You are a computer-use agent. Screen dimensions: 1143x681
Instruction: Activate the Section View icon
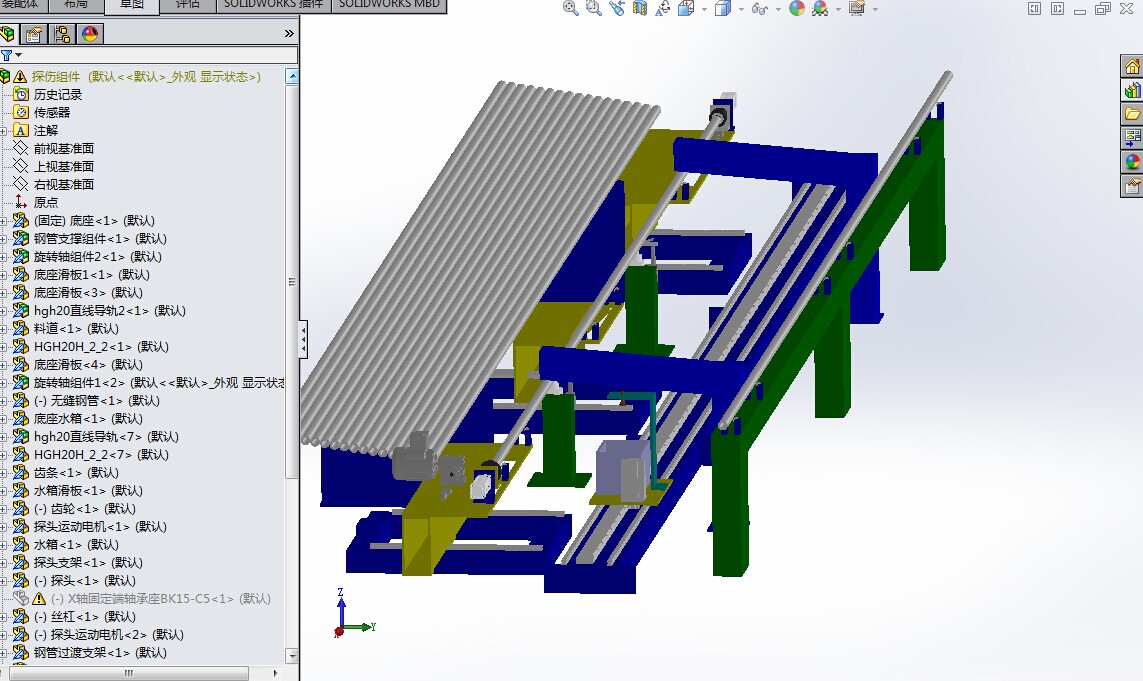pos(639,8)
